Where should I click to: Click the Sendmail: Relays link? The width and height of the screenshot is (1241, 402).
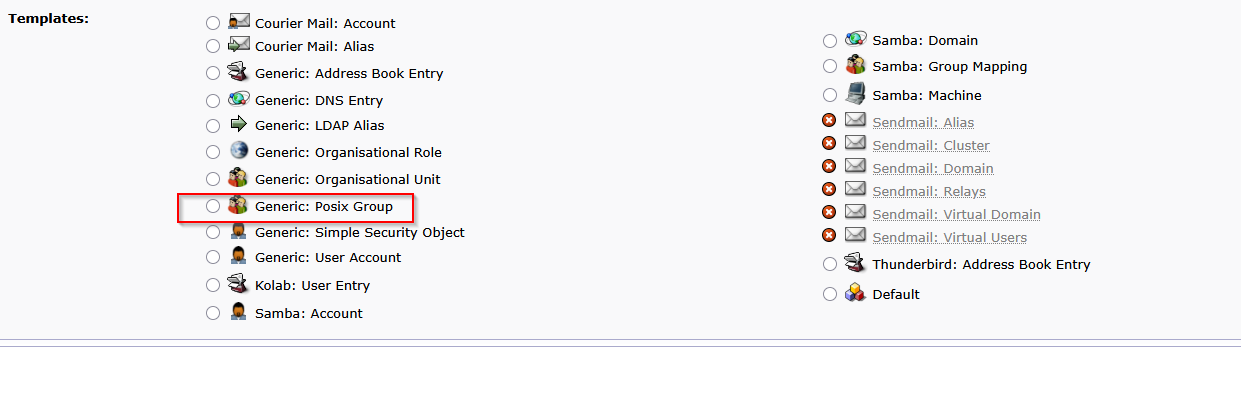(x=928, y=191)
